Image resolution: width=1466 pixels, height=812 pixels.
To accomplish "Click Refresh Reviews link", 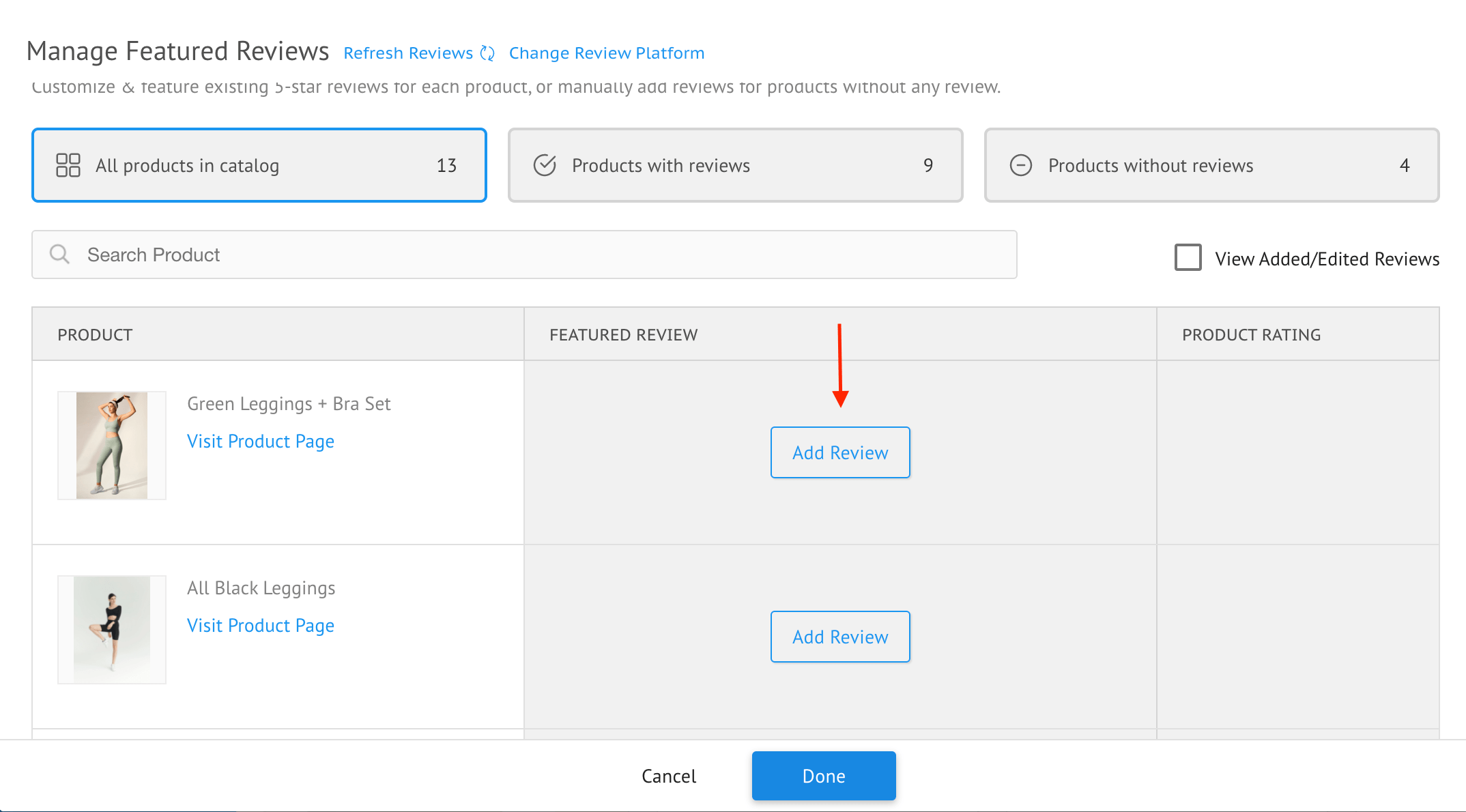I will 408,53.
